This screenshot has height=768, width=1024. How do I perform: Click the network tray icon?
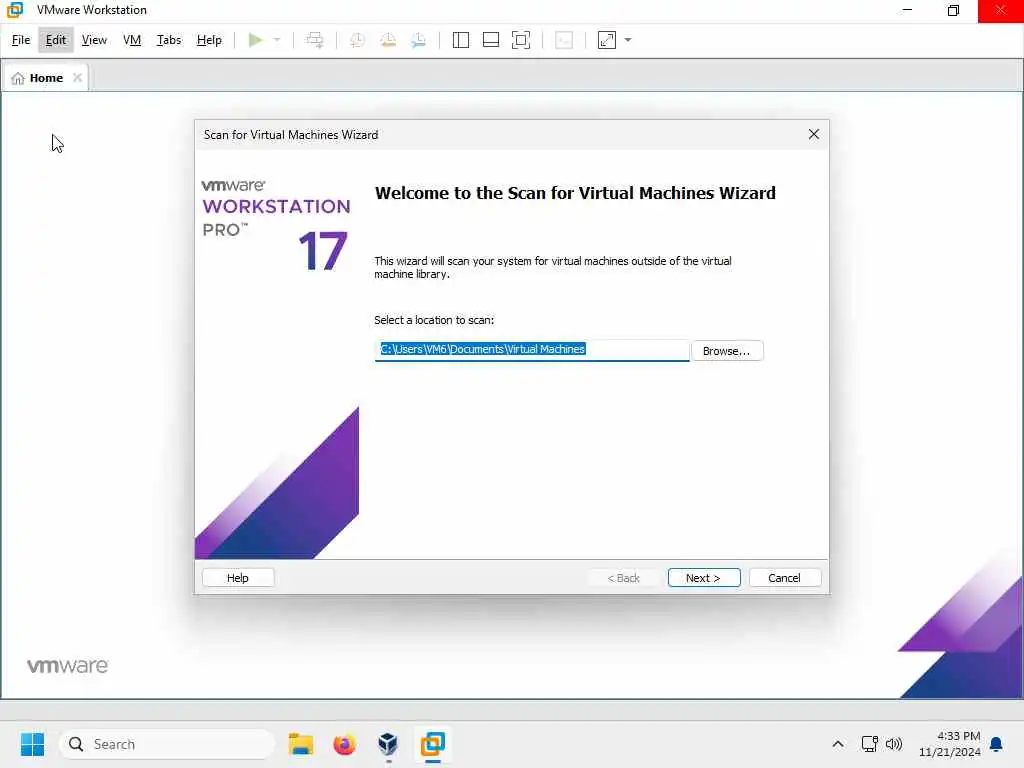(869, 744)
